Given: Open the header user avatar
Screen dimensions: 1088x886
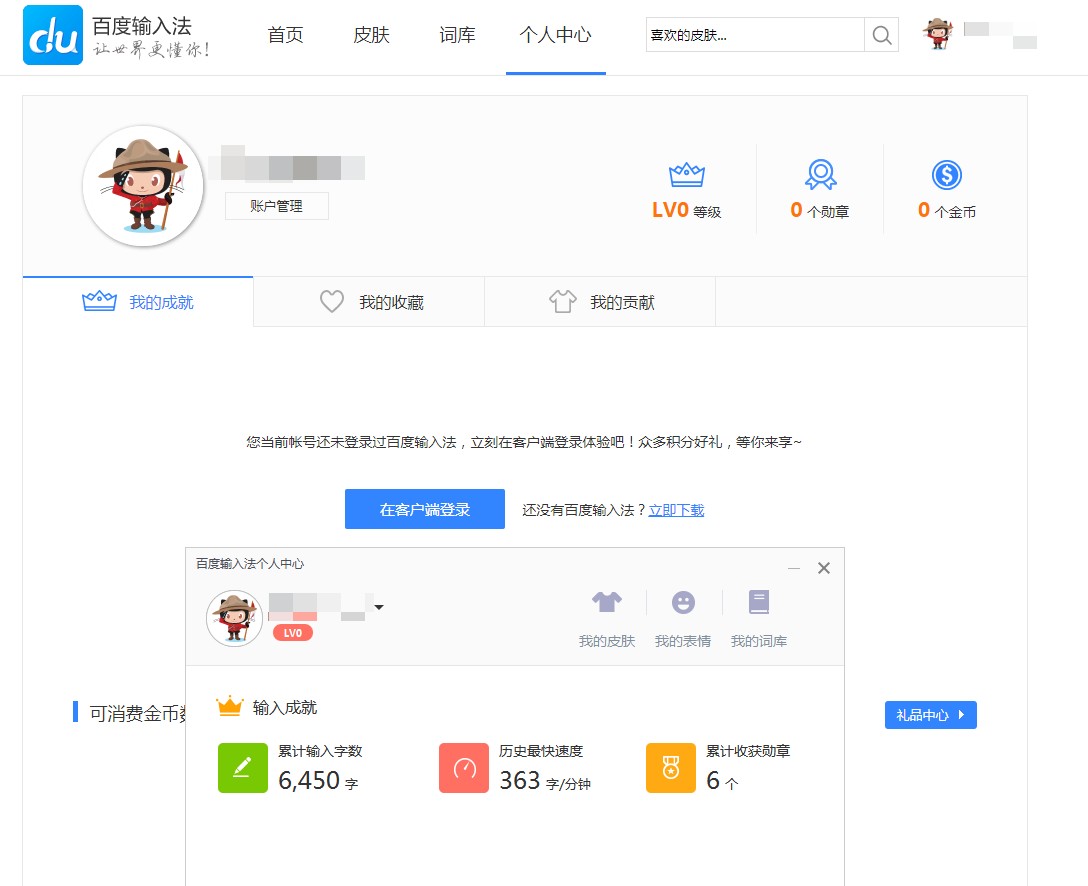Looking at the screenshot, I should [937, 34].
